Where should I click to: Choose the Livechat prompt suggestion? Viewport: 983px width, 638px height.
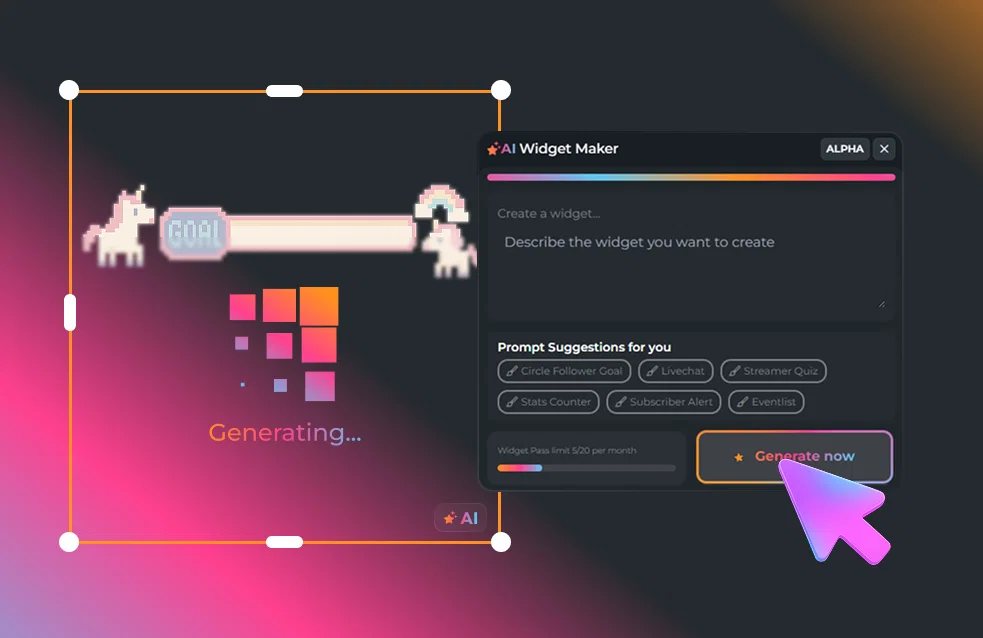pyautogui.click(x=676, y=371)
